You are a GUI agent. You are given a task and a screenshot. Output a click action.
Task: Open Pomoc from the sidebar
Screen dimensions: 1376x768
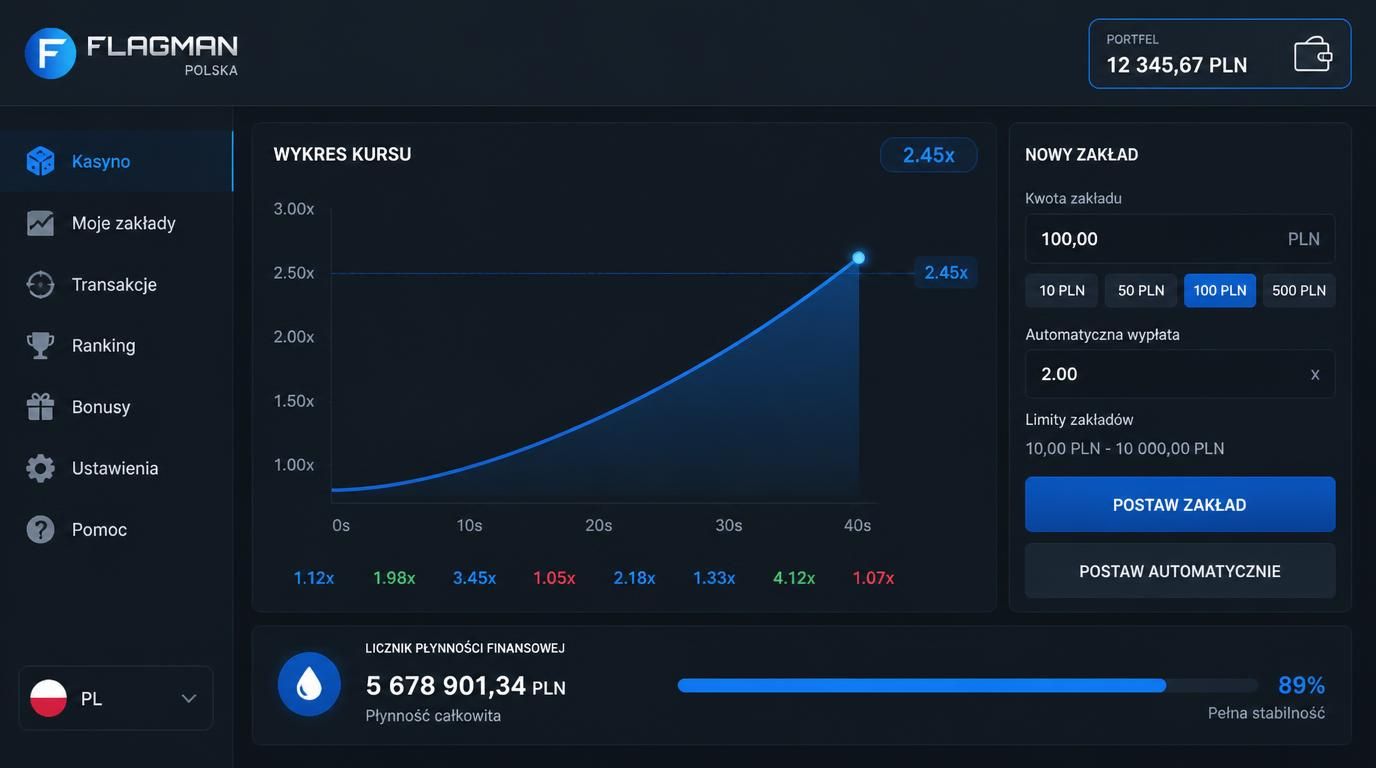pos(116,529)
